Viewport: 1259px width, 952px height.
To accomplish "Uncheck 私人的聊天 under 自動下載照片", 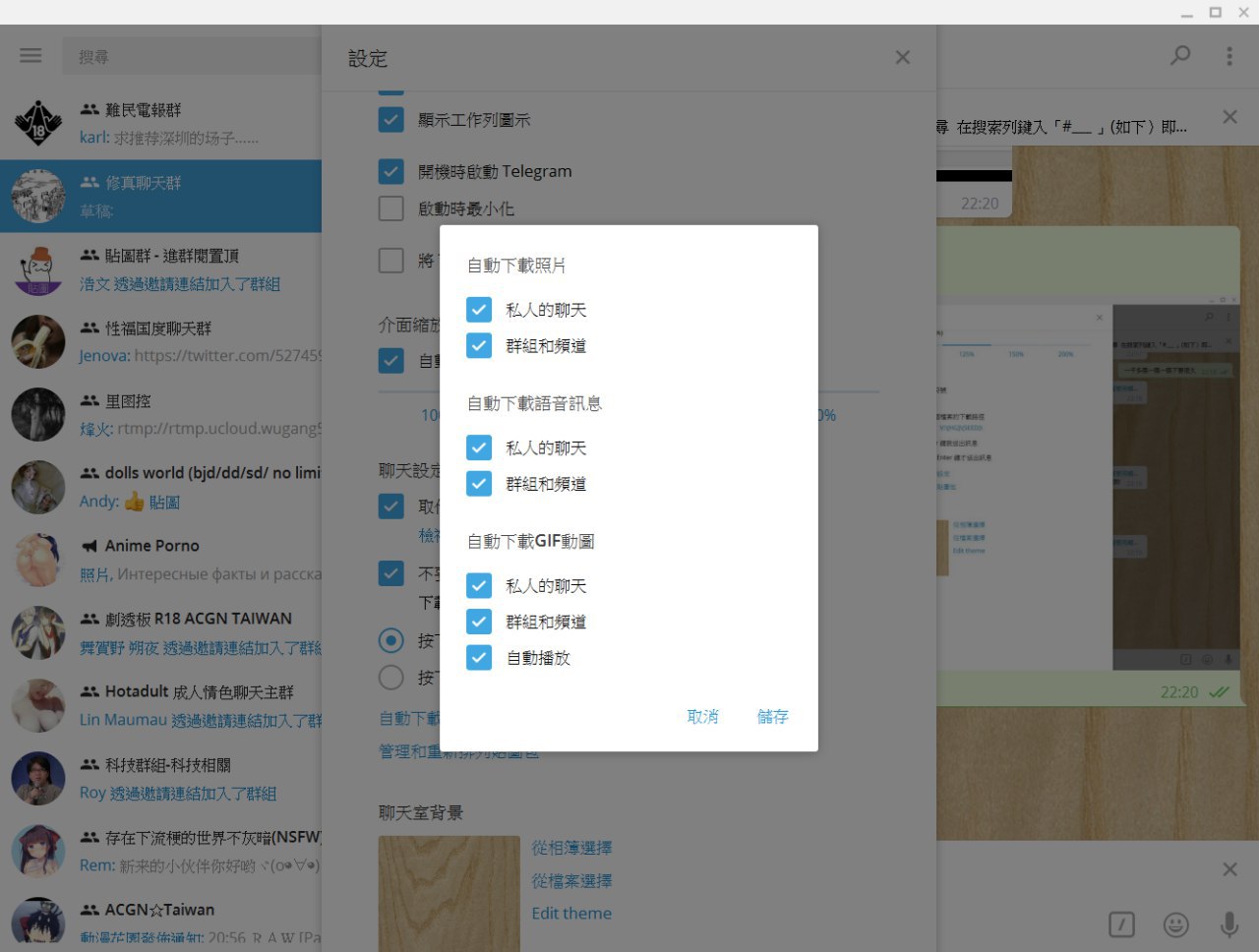I will click(x=479, y=310).
